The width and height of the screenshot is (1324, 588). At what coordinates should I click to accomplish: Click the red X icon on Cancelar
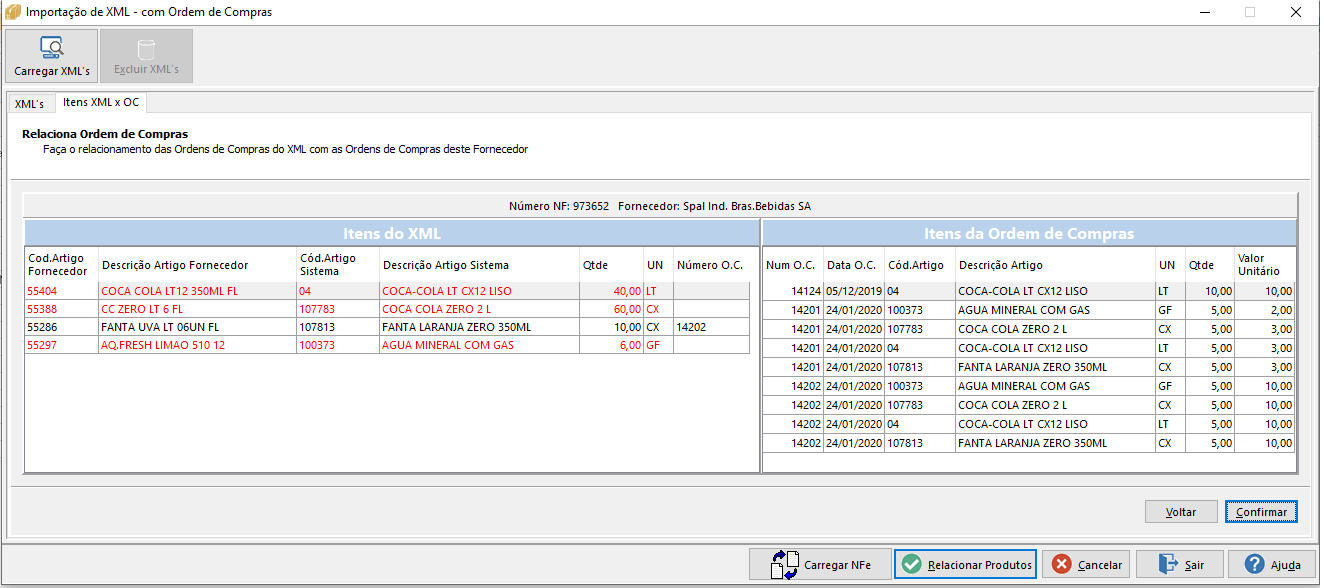(1061, 565)
